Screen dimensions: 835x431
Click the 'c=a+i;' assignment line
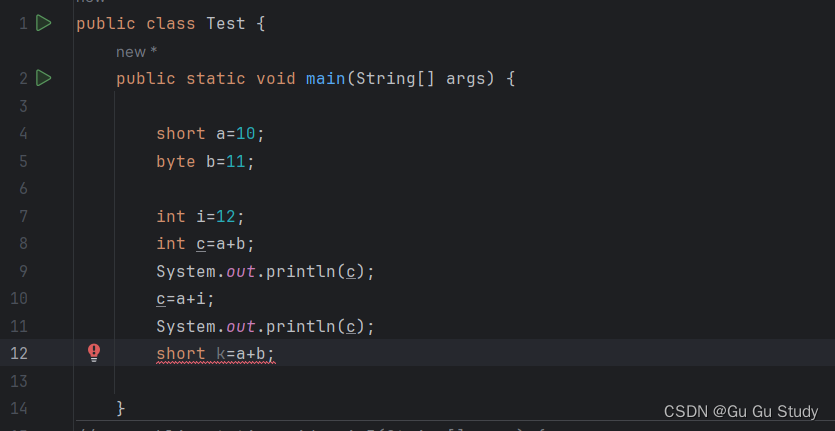point(185,299)
